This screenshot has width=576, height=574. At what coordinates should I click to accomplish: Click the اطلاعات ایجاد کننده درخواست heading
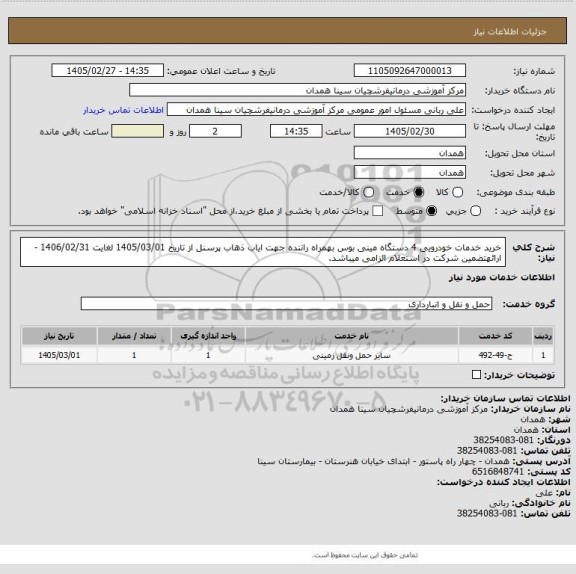click(504, 482)
